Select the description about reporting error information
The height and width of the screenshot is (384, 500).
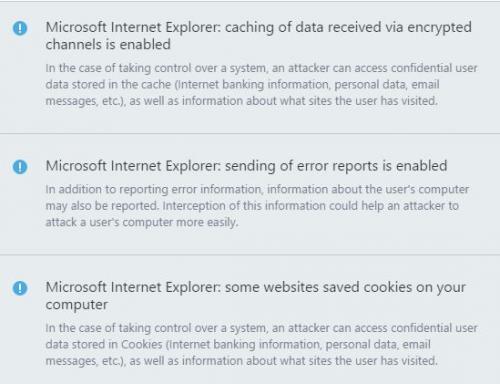(x=257, y=206)
